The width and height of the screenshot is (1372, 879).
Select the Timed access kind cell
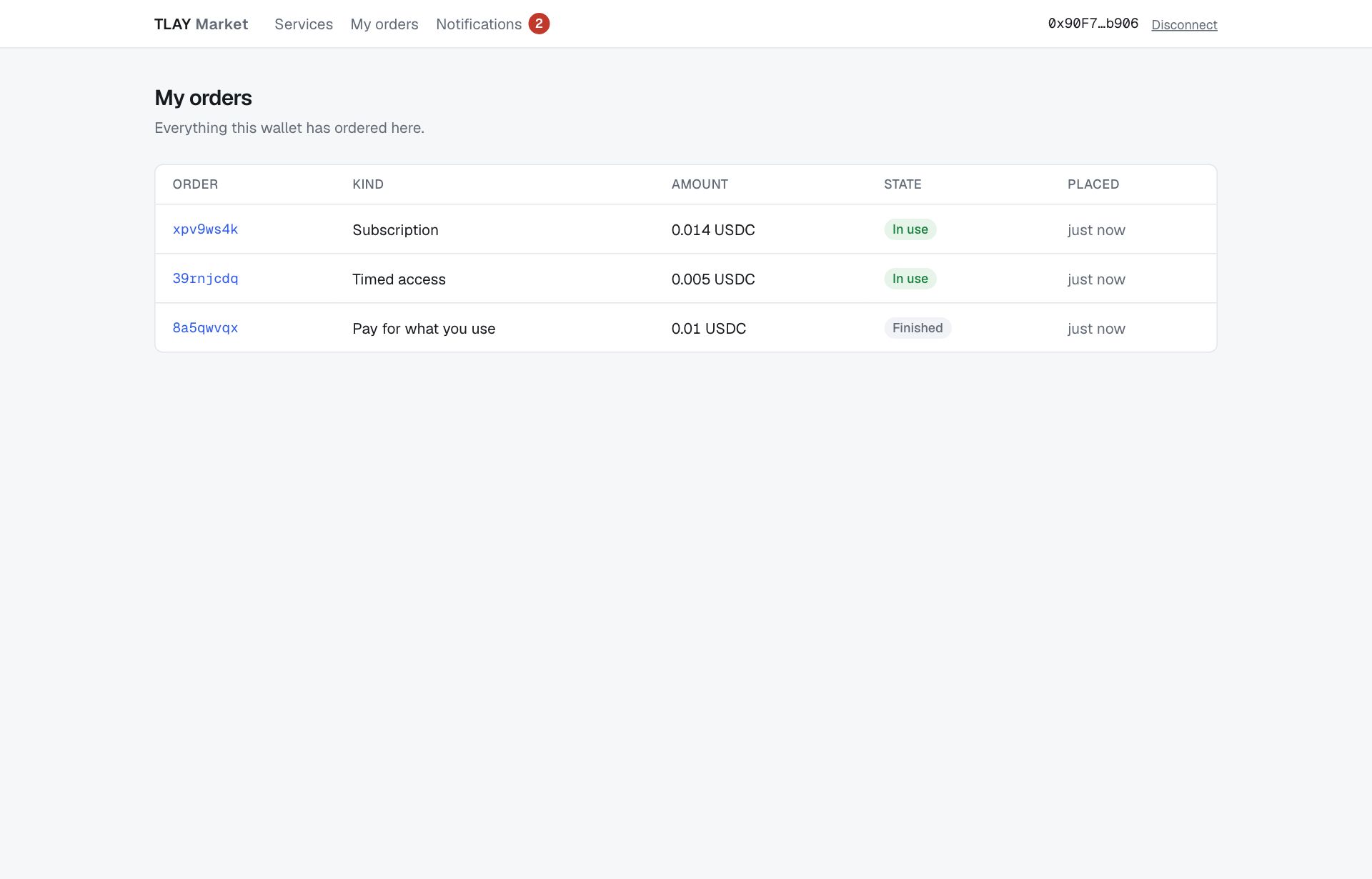point(399,279)
